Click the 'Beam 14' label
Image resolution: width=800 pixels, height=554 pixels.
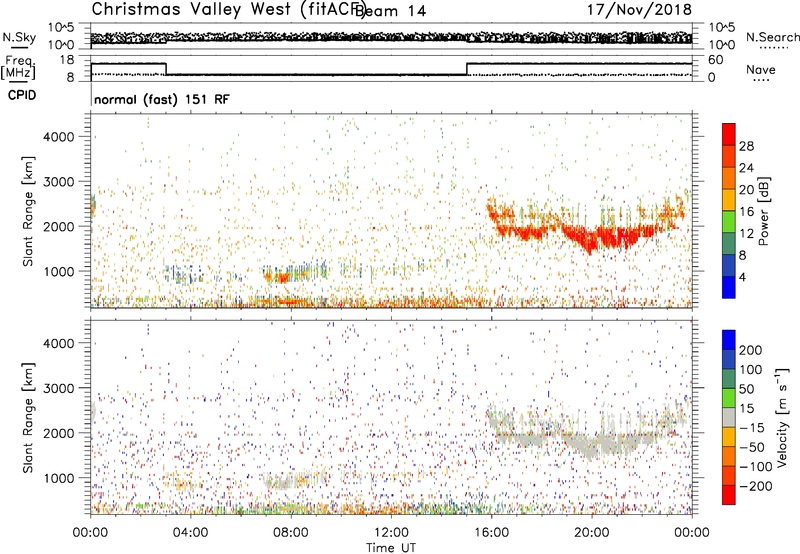tap(389, 11)
